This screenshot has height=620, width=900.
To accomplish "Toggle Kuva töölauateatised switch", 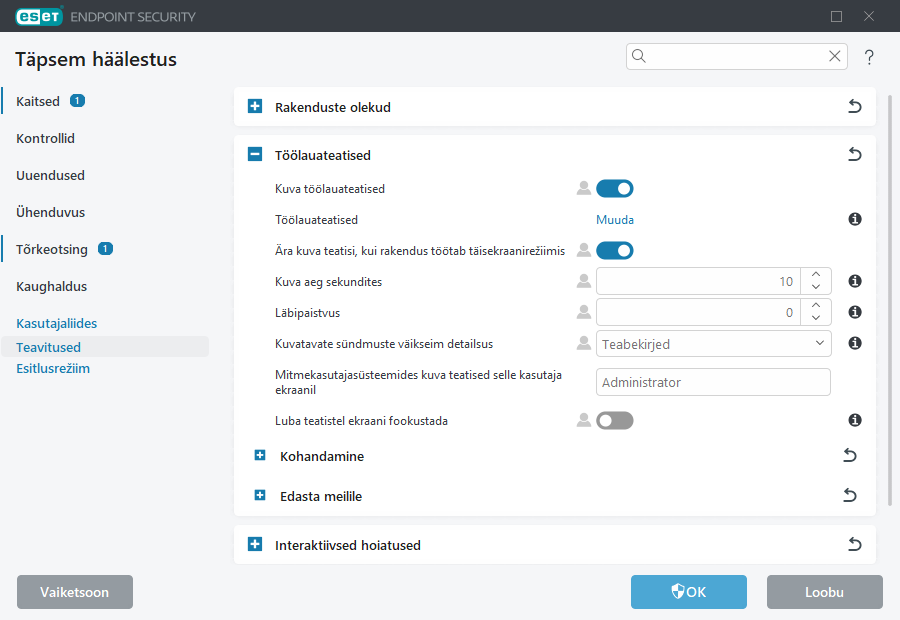I will pos(615,189).
